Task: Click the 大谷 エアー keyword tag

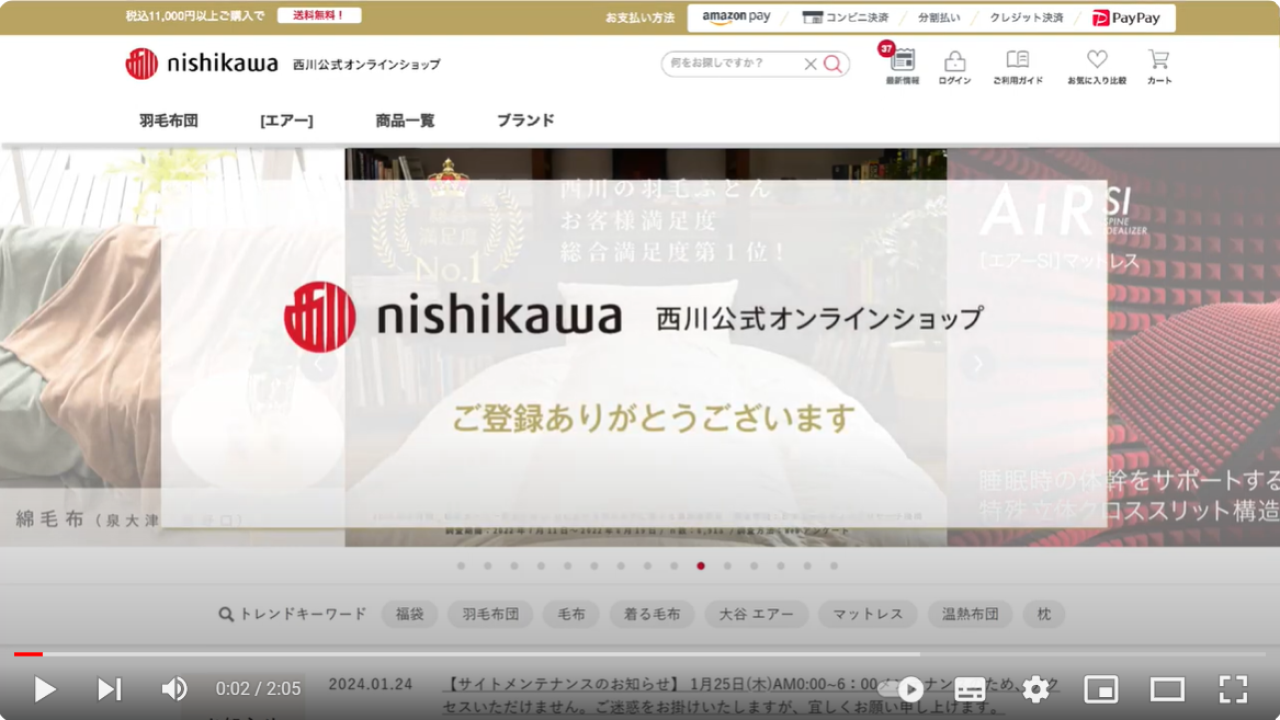Action: tap(757, 614)
